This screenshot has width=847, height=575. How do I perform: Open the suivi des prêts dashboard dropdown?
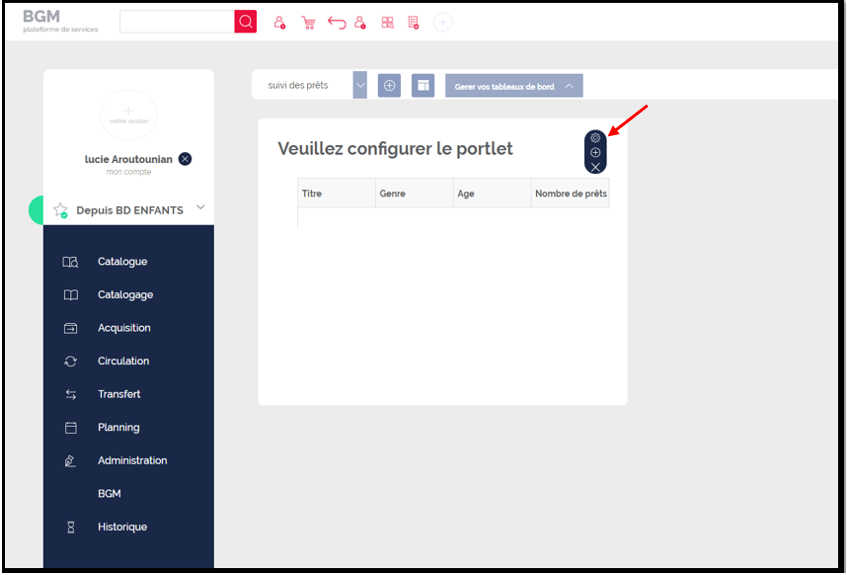click(360, 85)
